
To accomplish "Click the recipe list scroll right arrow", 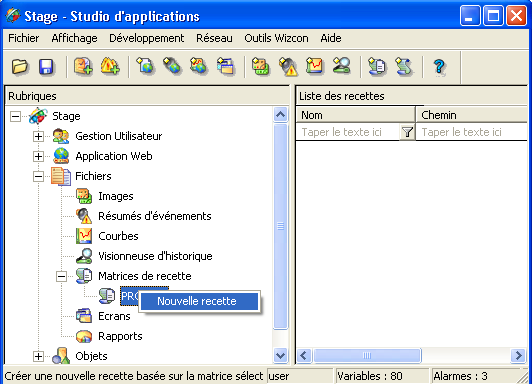I will 518,356.
